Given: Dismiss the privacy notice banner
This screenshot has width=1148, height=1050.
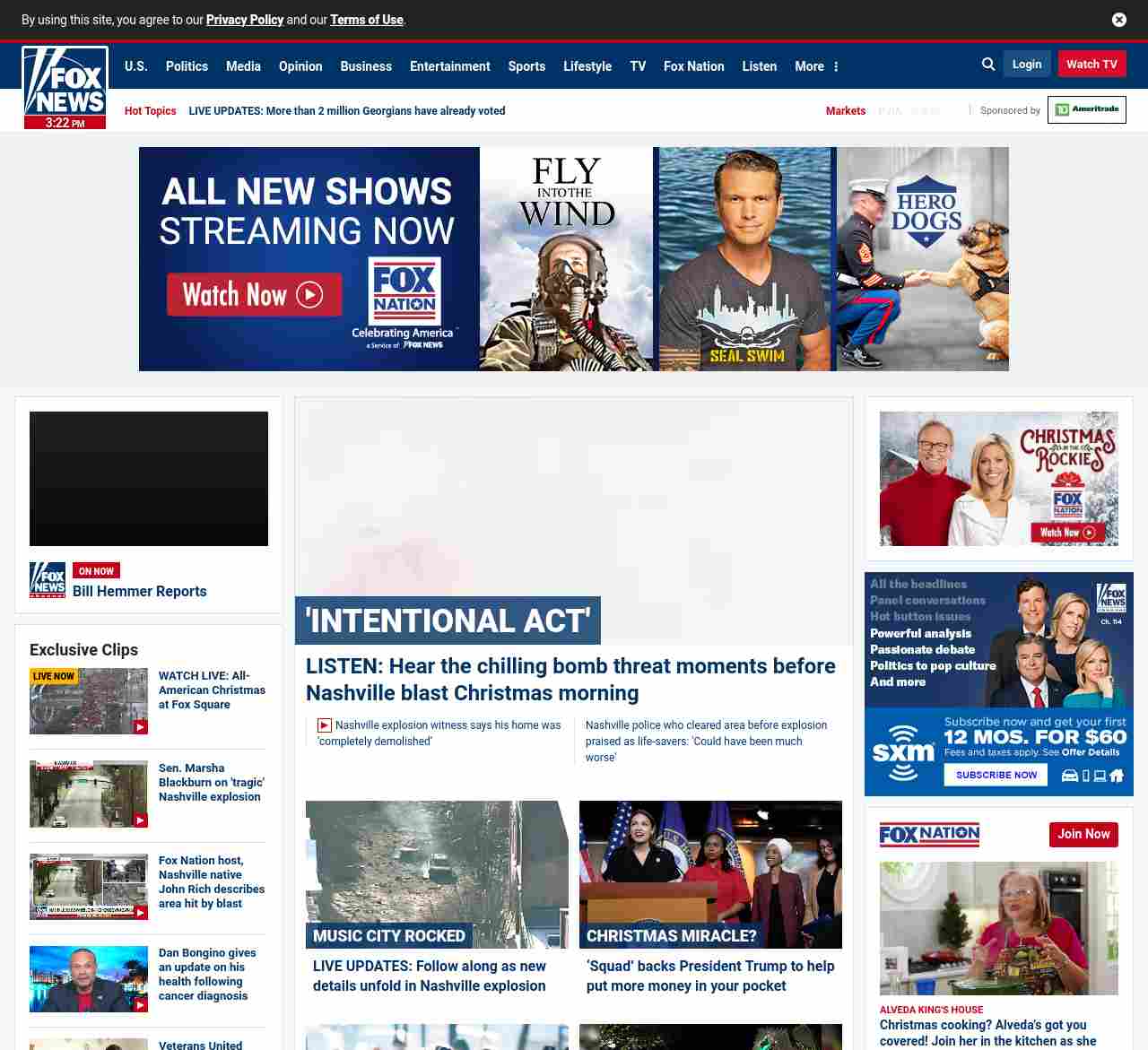Looking at the screenshot, I should (1118, 20).
